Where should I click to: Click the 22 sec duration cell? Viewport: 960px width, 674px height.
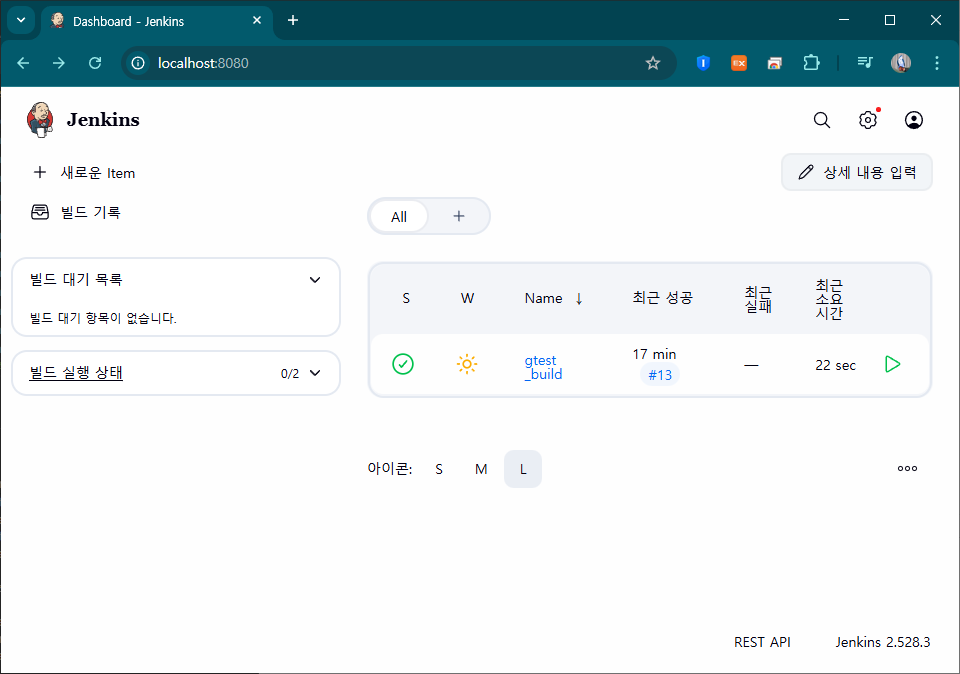(835, 365)
